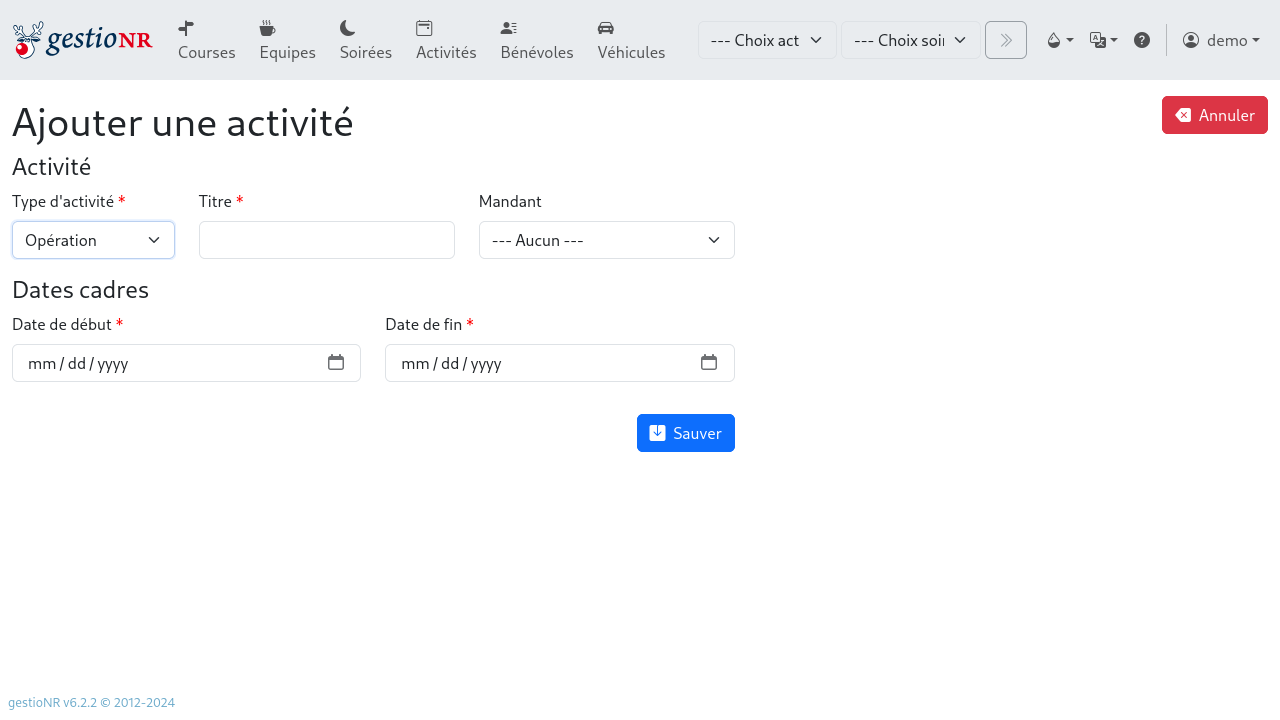Viewport: 1280px width, 720px height.
Task: Expand the Choix act dropdown
Action: (x=767, y=40)
